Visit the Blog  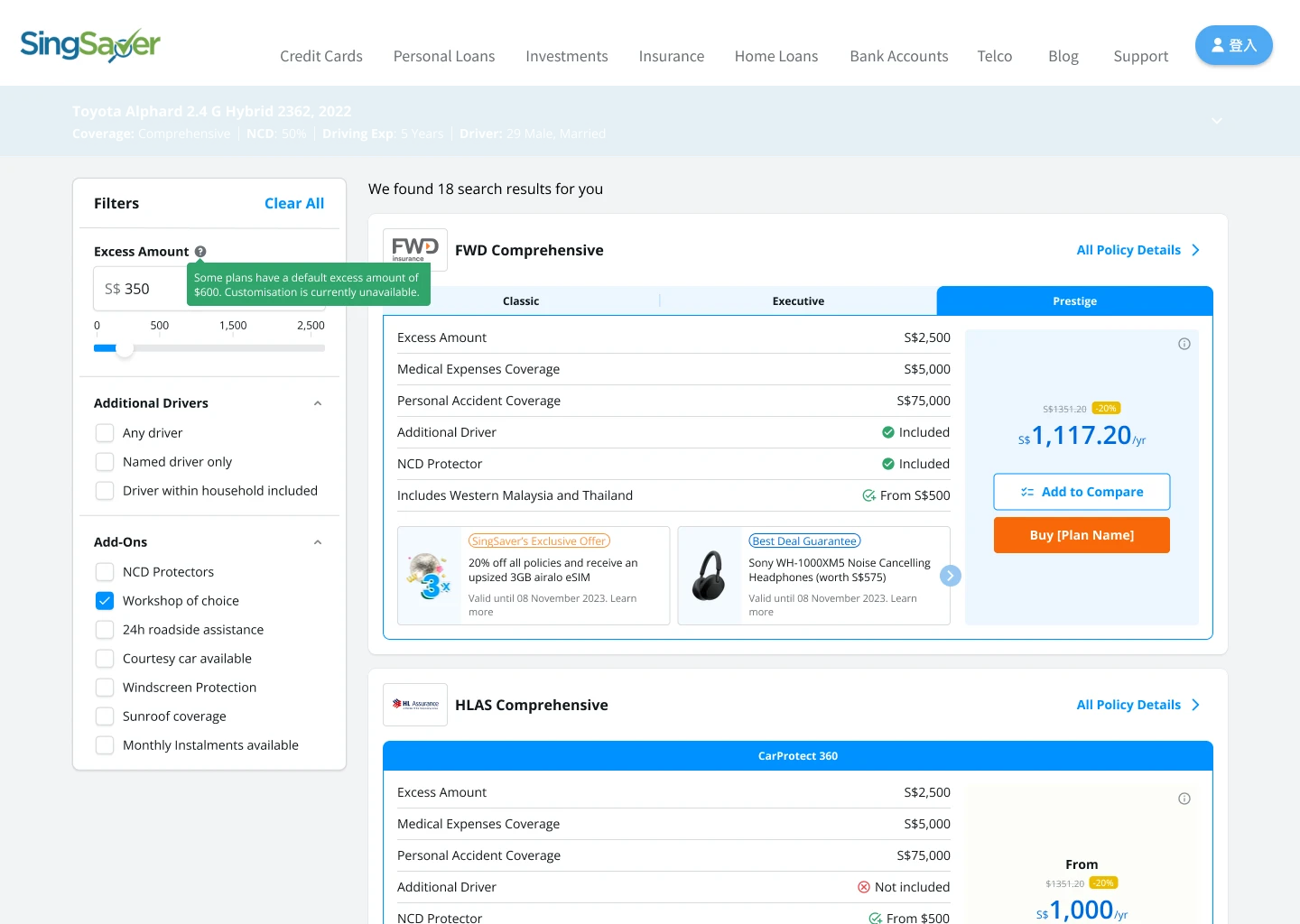tap(1063, 56)
